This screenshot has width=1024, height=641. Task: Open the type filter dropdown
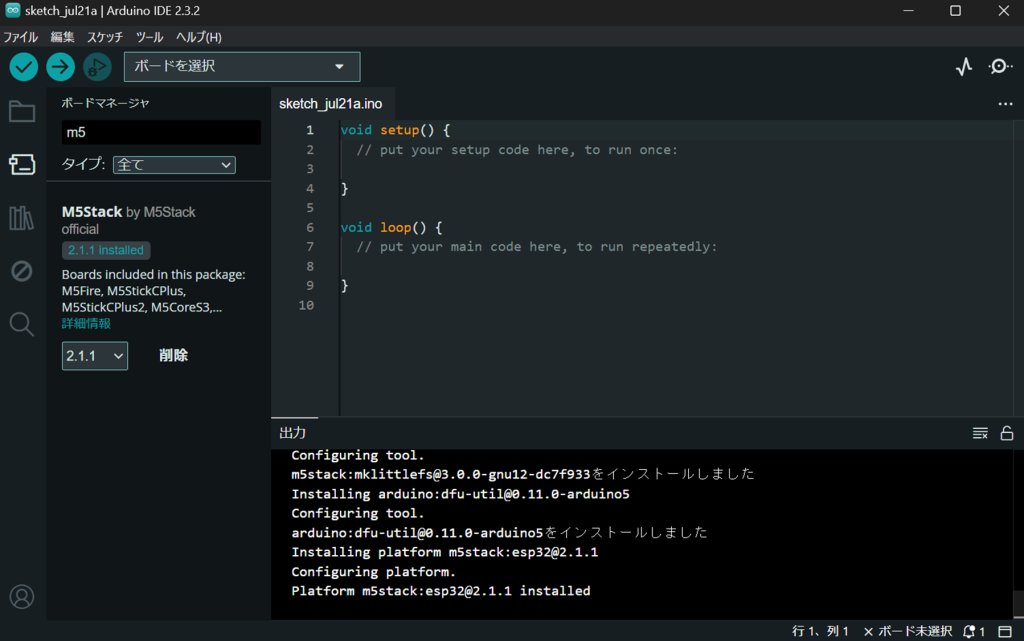pos(174,165)
